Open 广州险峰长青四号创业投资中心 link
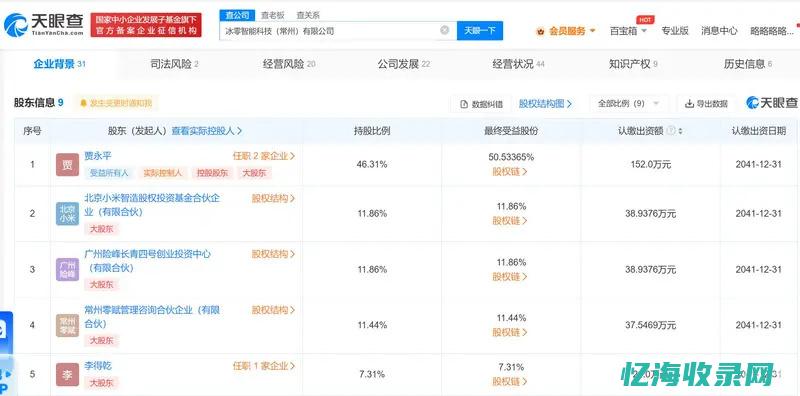Image resolution: width=800 pixels, height=396 pixels. pyautogui.click(x=147, y=261)
